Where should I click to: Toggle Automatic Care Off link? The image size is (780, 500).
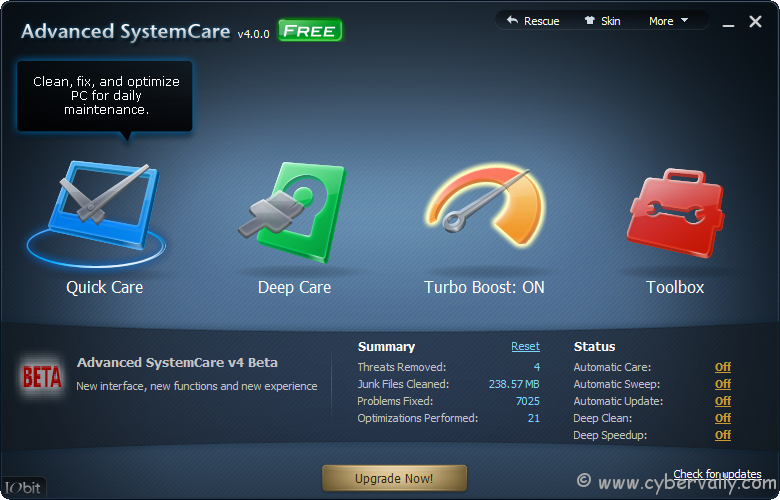tap(723, 367)
